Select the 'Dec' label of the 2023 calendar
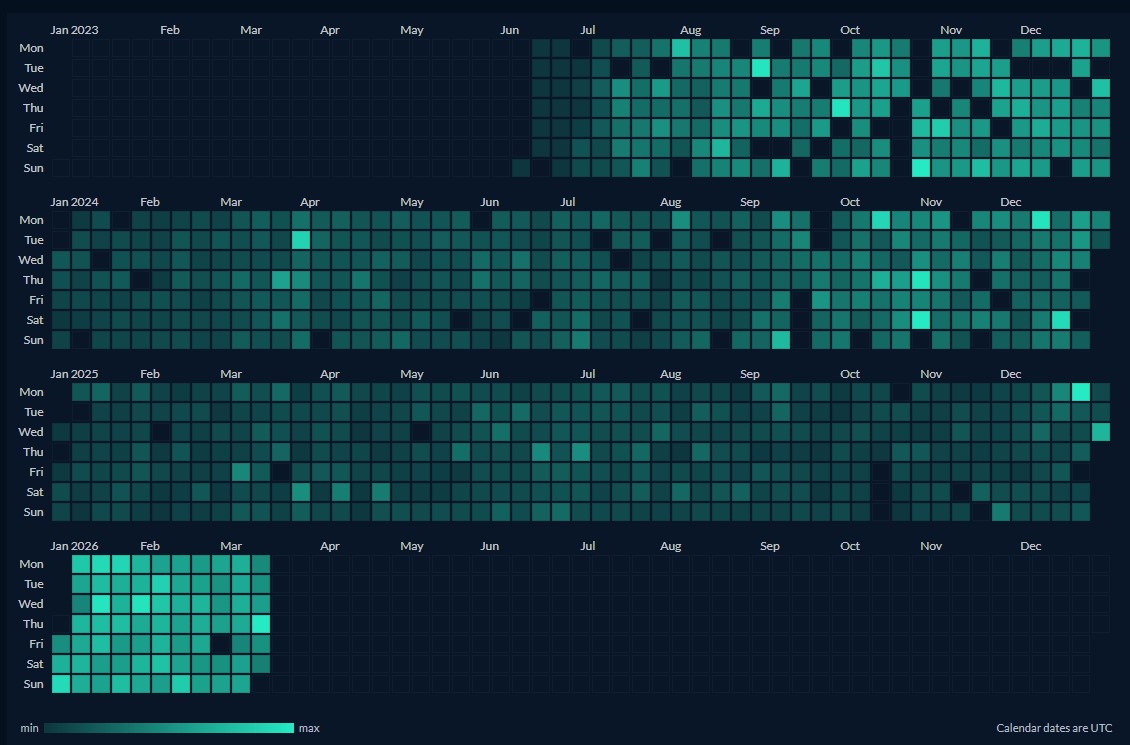1130x745 pixels. click(x=1031, y=30)
